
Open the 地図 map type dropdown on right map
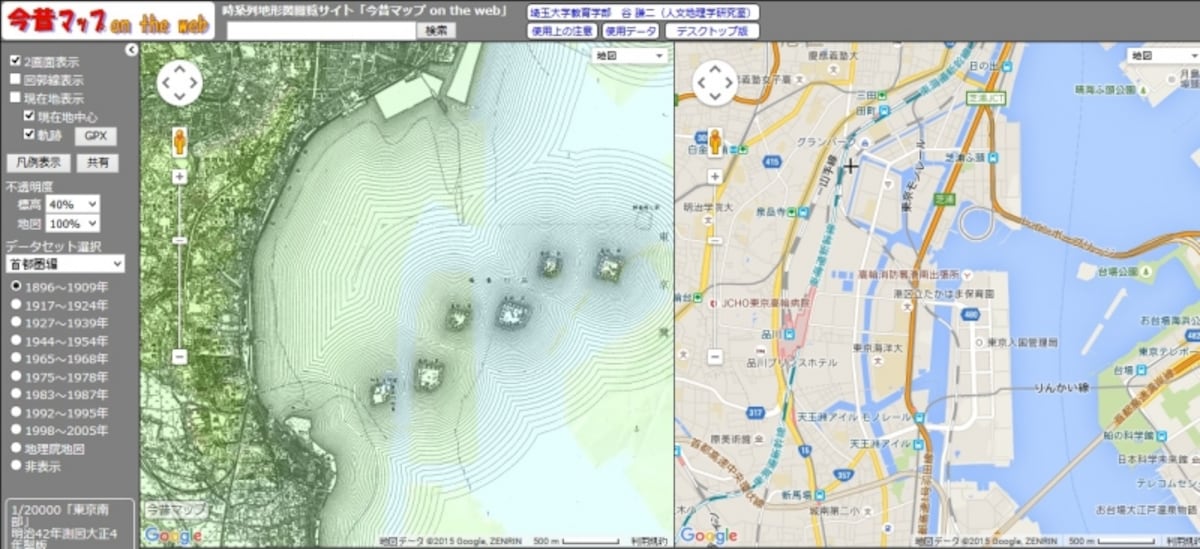[1163, 56]
